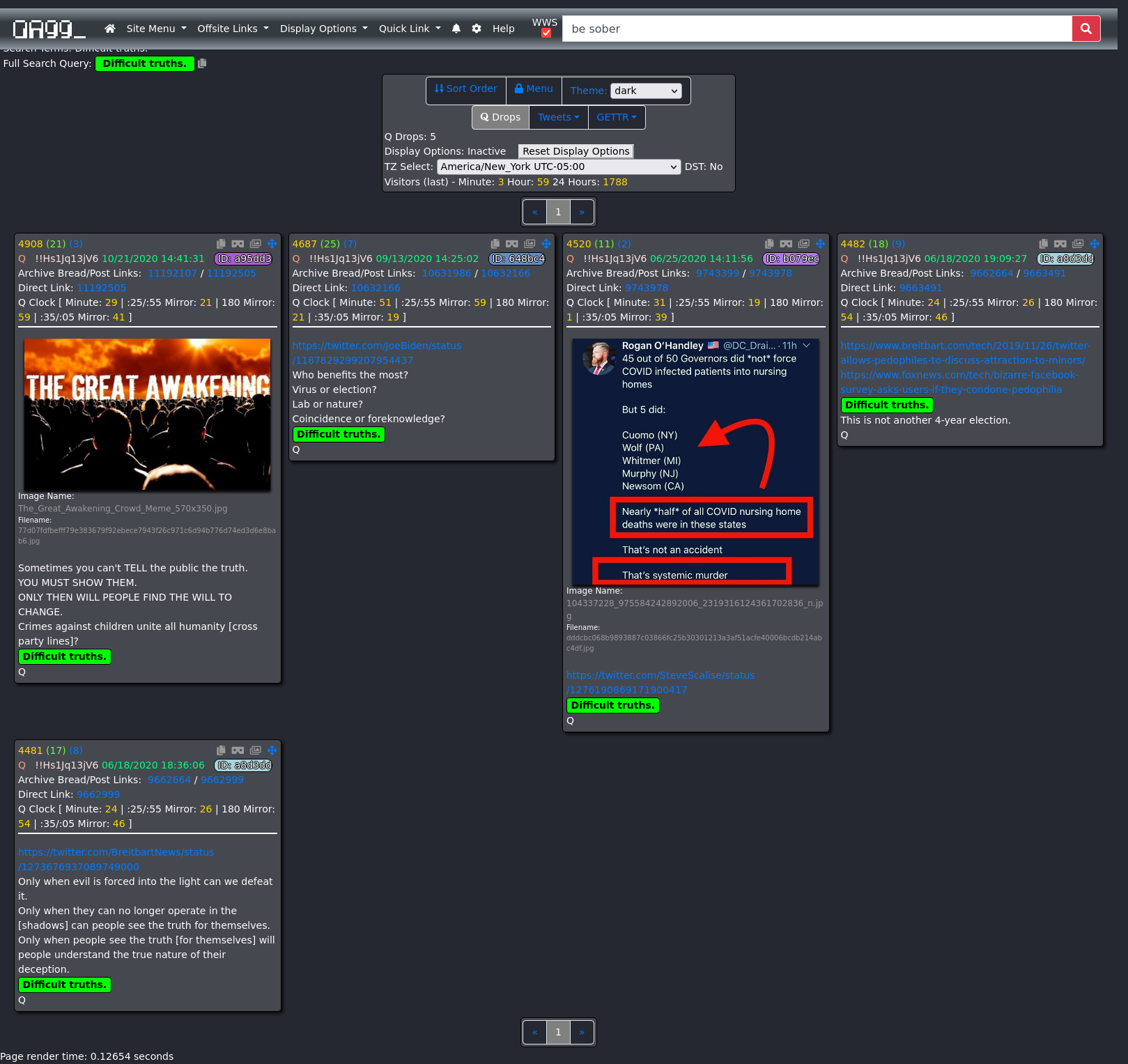Click glasses icon on drop 4481
Screen dimensions: 1128x1064
click(238, 750)
